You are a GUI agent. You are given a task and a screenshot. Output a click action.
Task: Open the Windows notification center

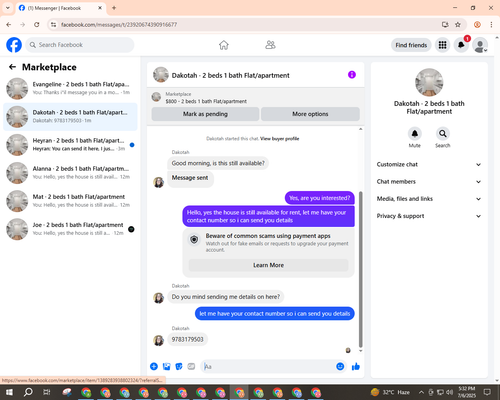pos(487,392)
